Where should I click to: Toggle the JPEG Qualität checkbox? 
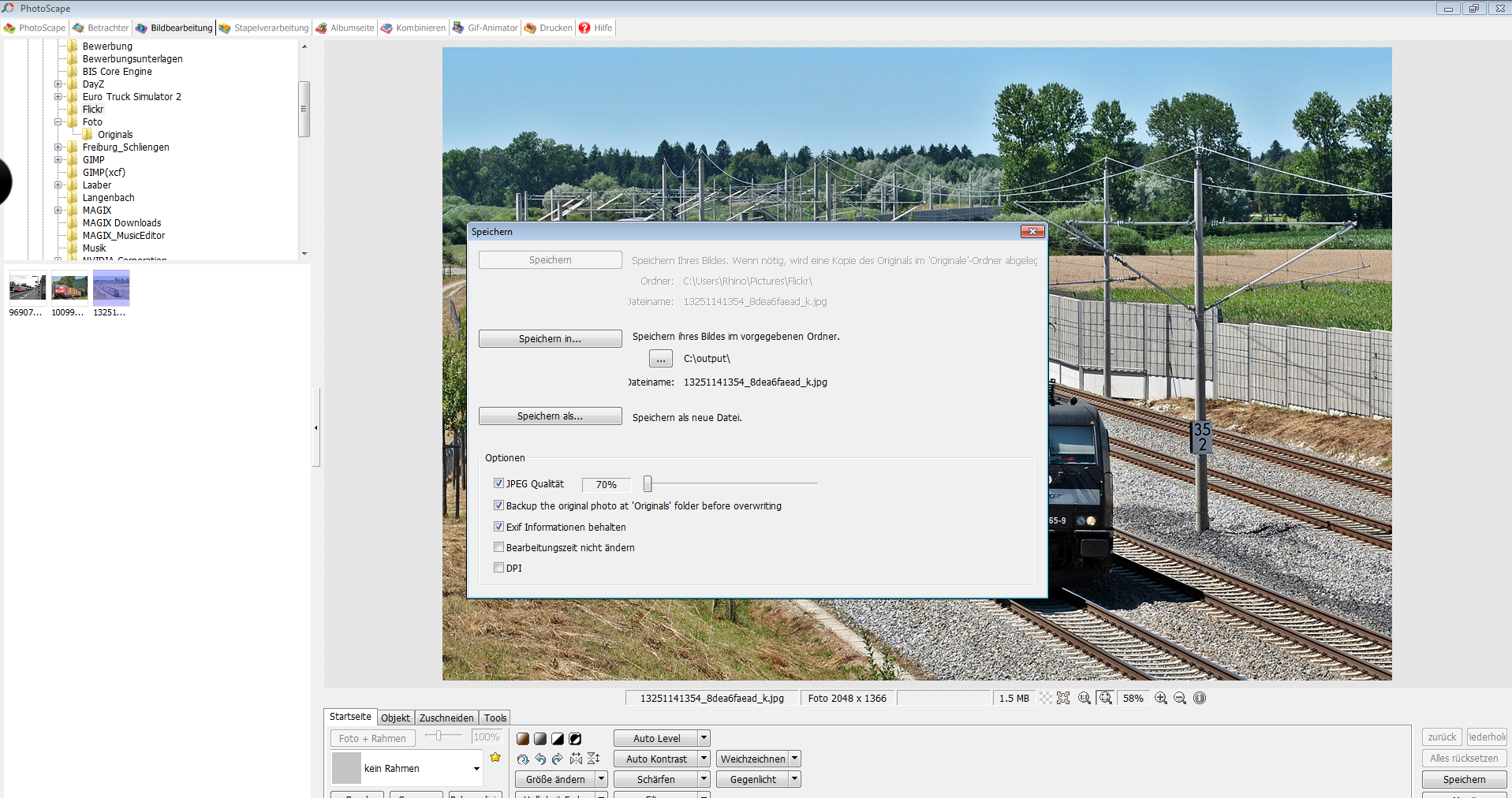click(x=498, y=483)
